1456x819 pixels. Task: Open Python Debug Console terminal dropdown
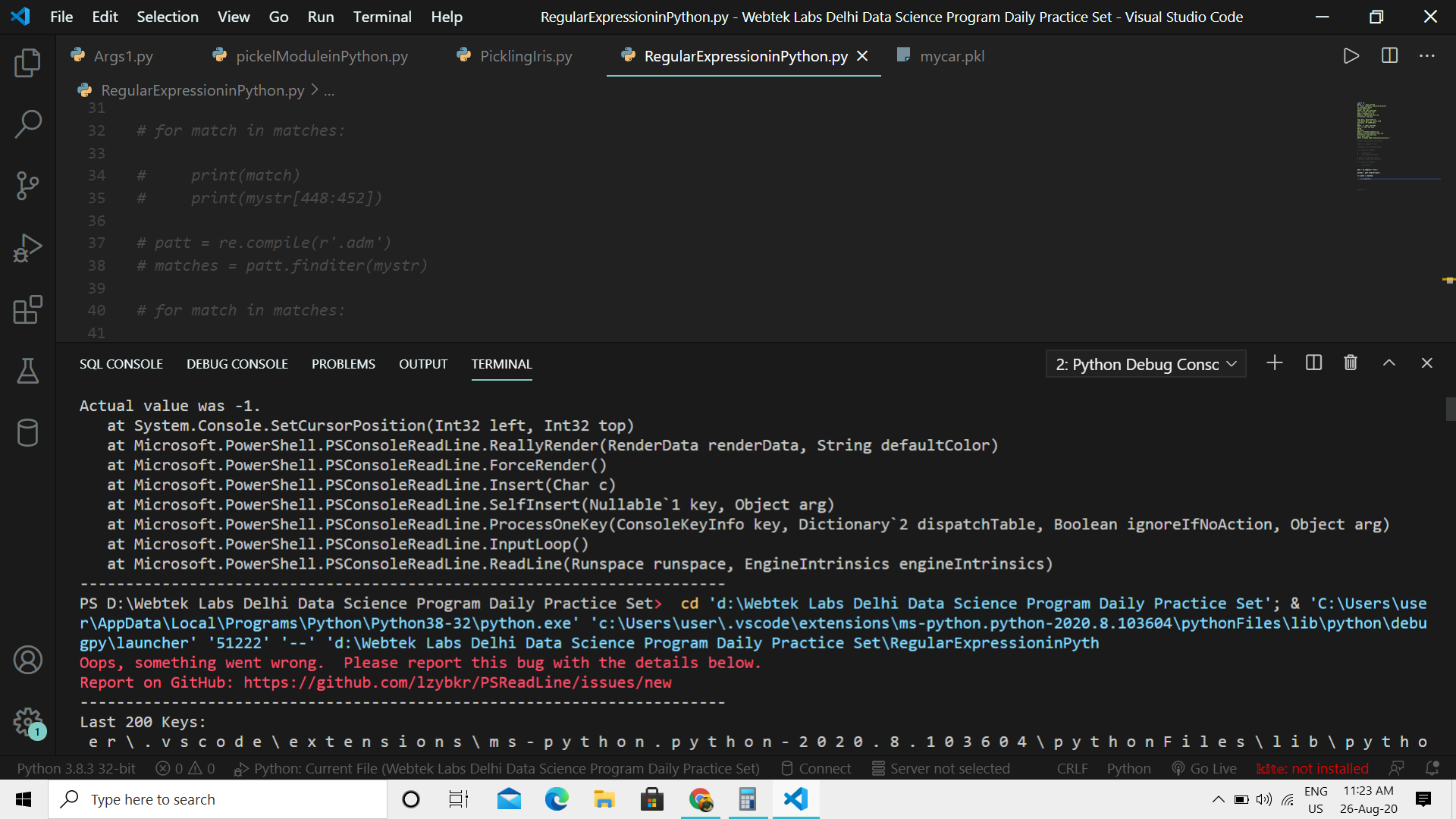pos(1145,365)
